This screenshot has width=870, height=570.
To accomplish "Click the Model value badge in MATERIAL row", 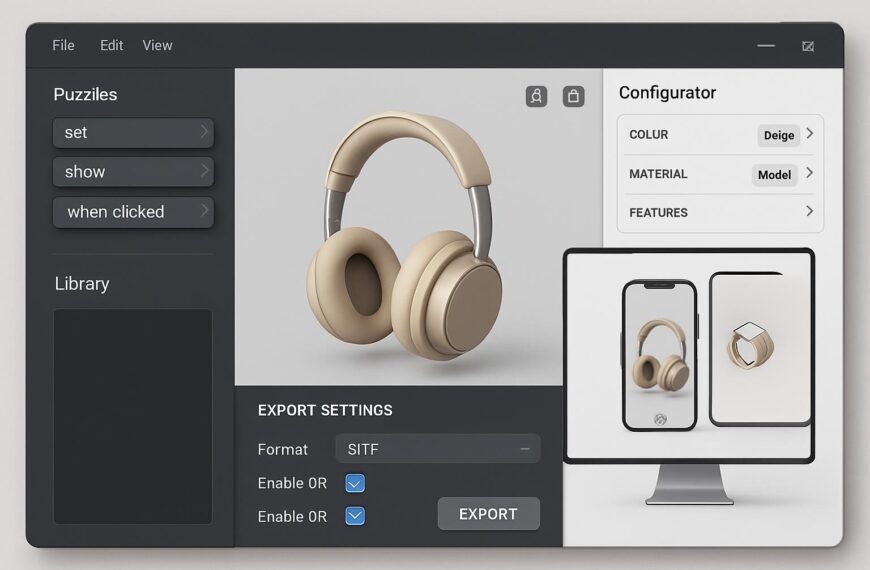I will [x=774, y=175].
